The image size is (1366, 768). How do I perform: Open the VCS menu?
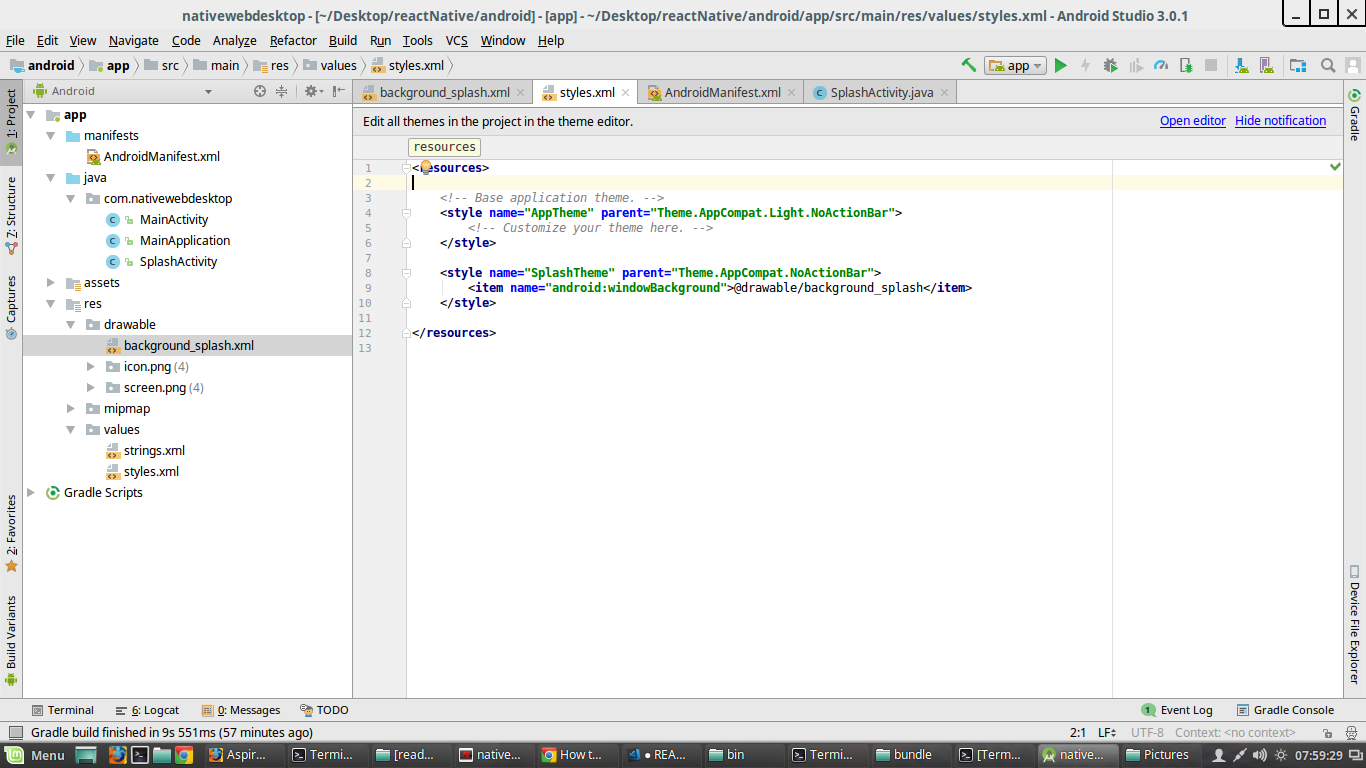457,41
